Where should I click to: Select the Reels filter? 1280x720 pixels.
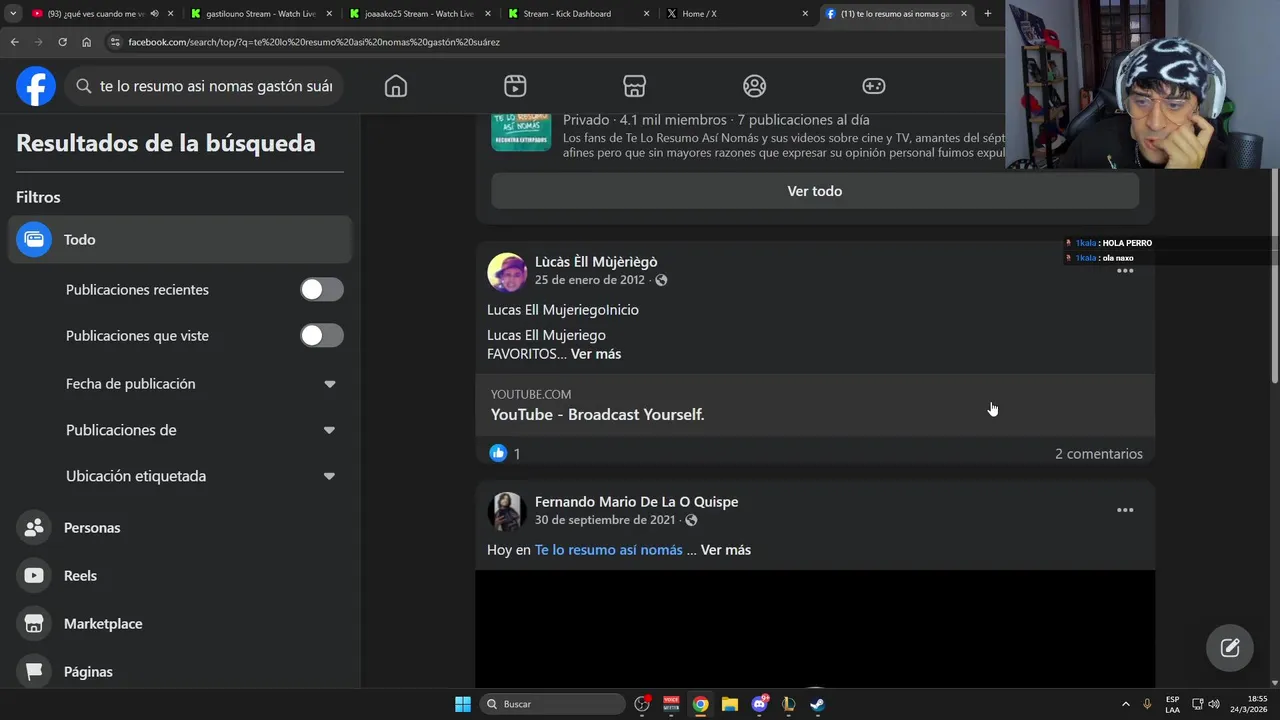[180, 576]
